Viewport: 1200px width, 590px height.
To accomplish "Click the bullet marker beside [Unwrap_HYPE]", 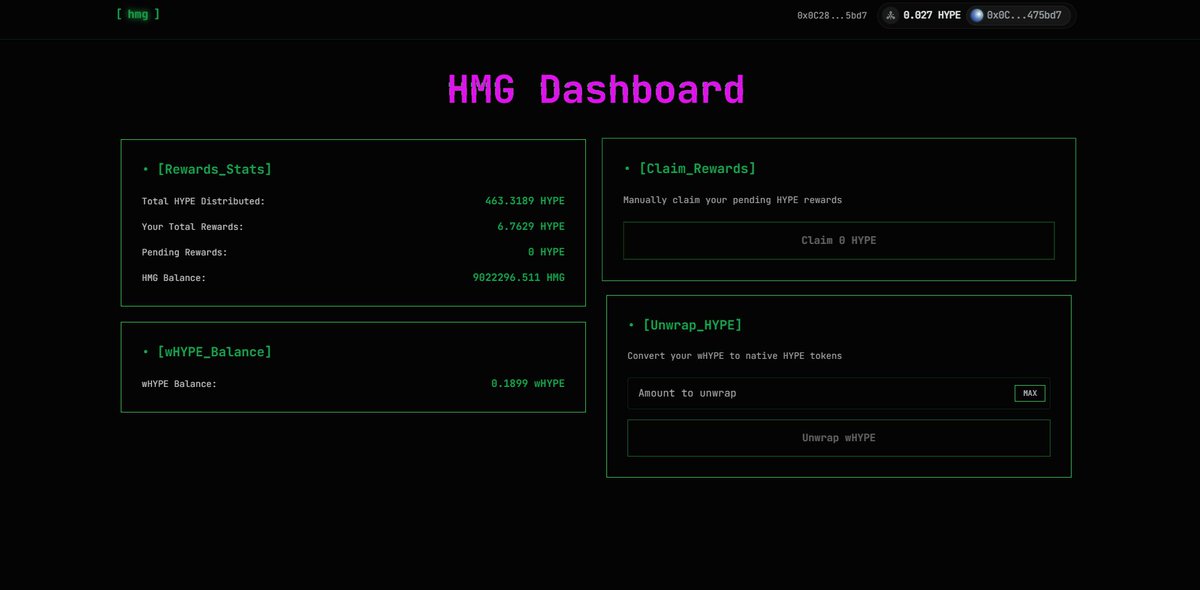I will (631, 324).
